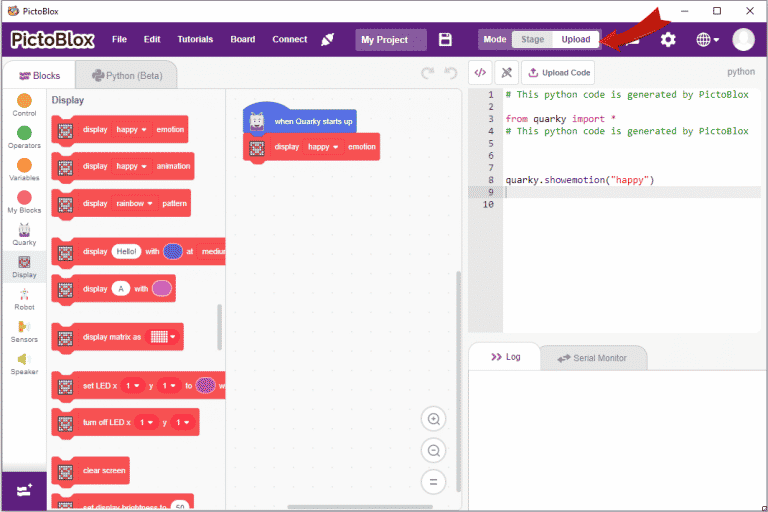The height and width of the screenshot is (512, 768).
Task: Expand the happy dropdown in display animation block
Action: click(x=132, y=166)
